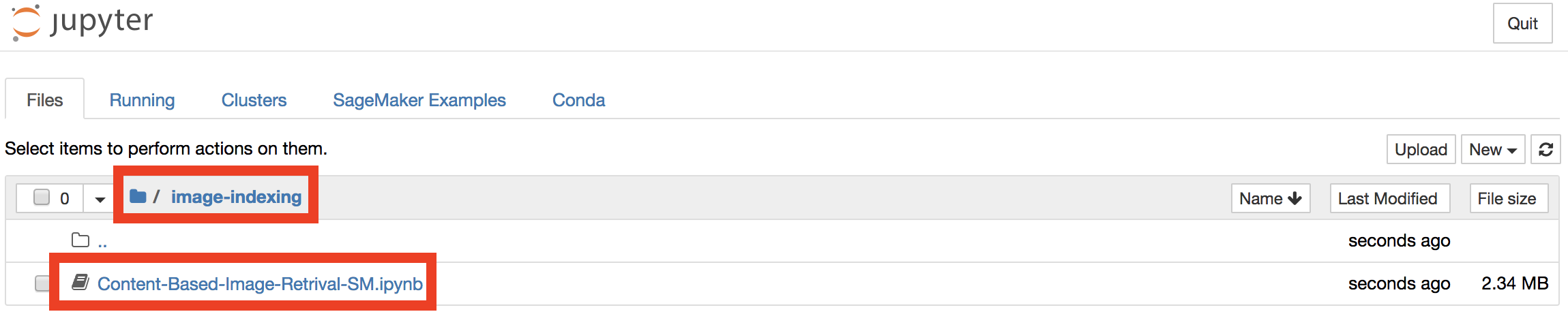This screenshot has width=1568, height=314.
Task: Switch to the Clusters tab
Action: tap(254, 100)
